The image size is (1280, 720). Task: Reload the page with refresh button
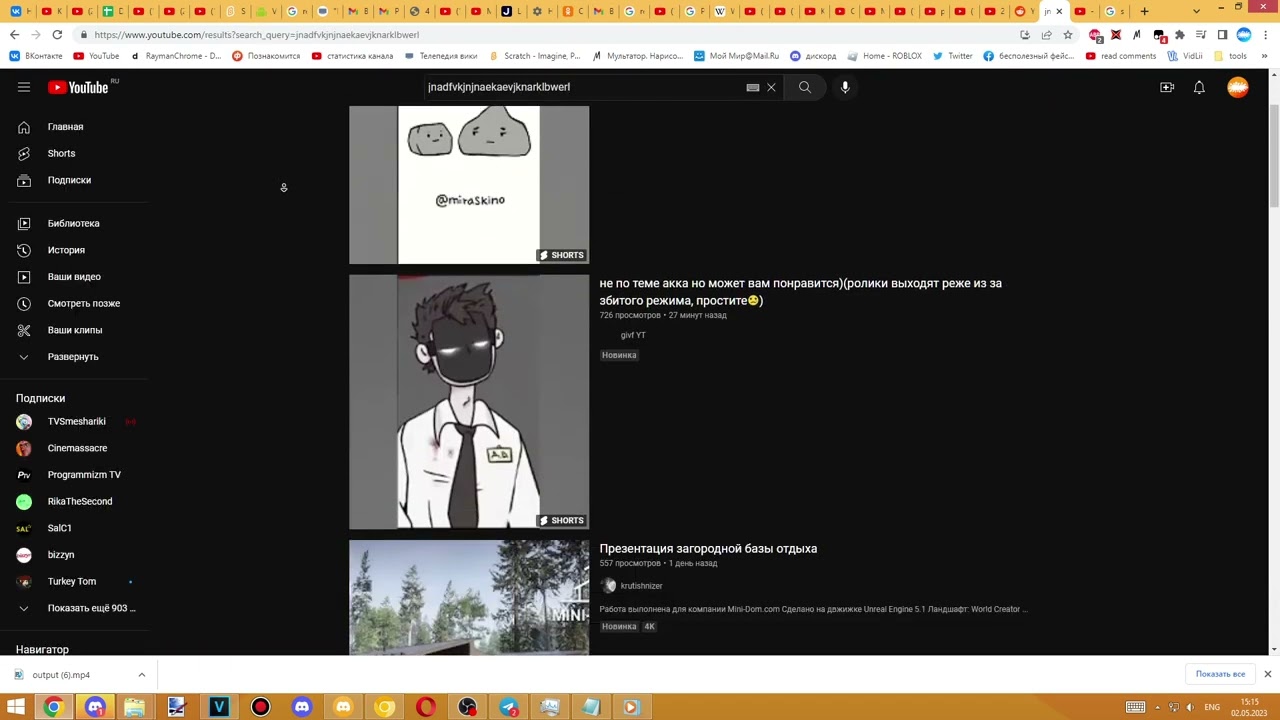tap(57, 35)
